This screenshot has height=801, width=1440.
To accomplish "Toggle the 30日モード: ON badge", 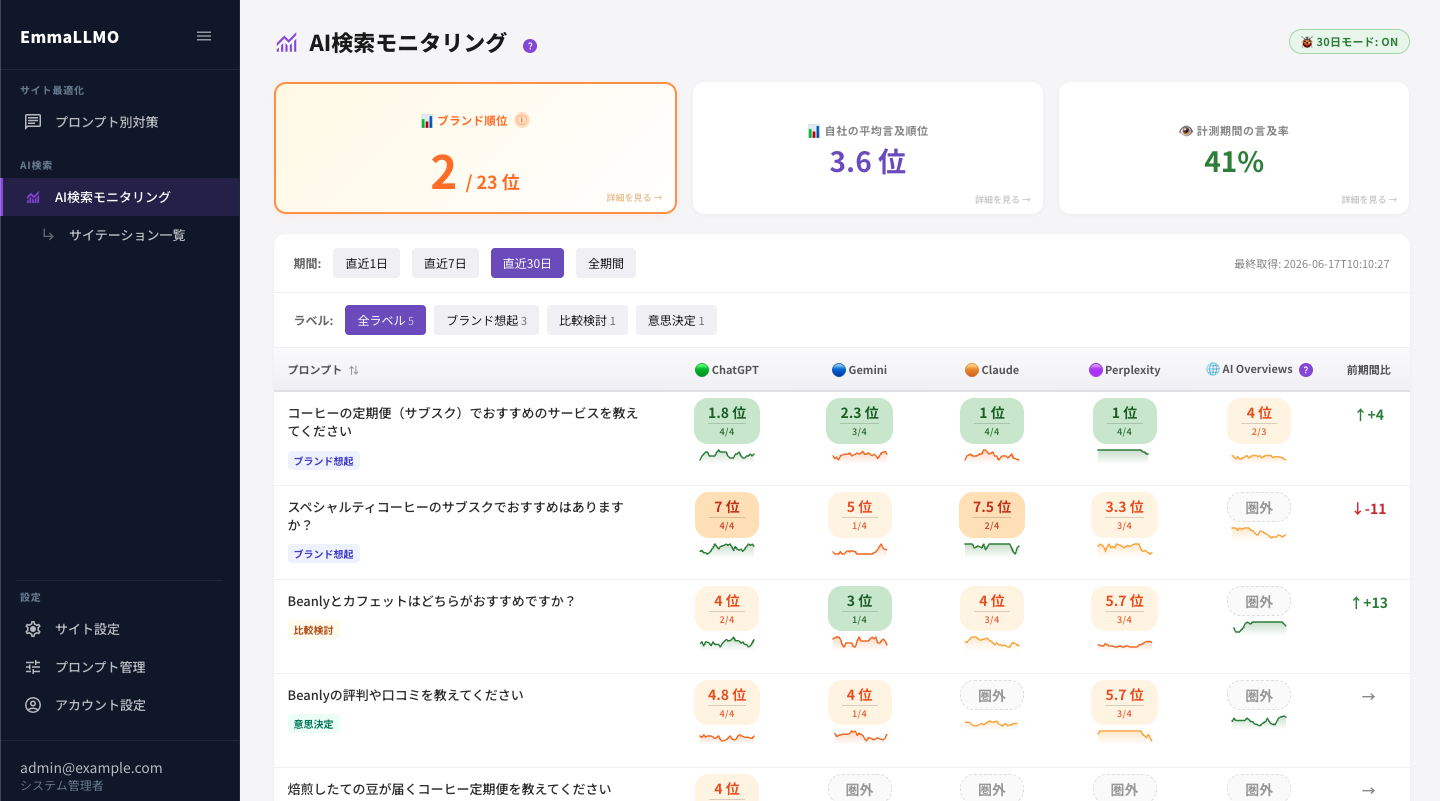I will (1349, 42).
